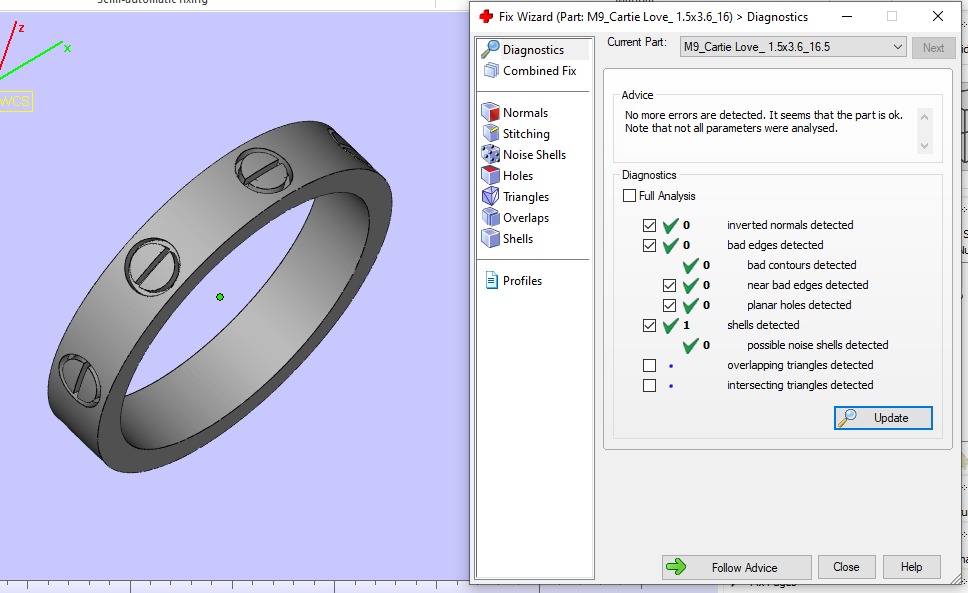Click the red cross Fix Wizard title icon
Screen dimensions: 968x593
click(486, 17)
